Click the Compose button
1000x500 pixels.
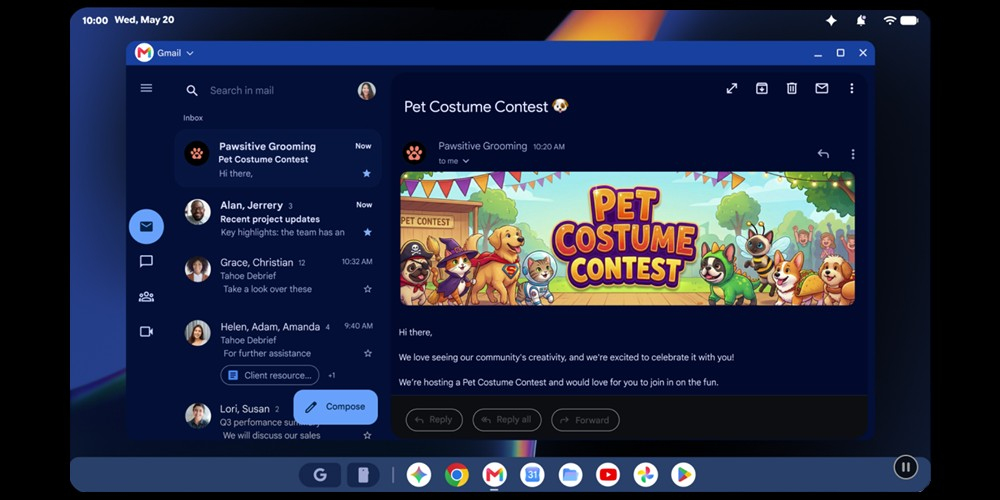335,407
